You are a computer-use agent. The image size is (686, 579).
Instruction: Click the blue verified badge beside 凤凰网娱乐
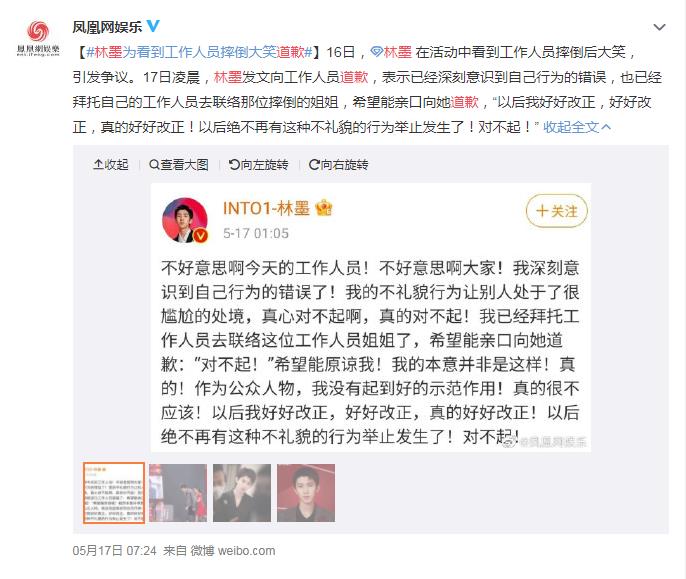(x=153, y=26)
